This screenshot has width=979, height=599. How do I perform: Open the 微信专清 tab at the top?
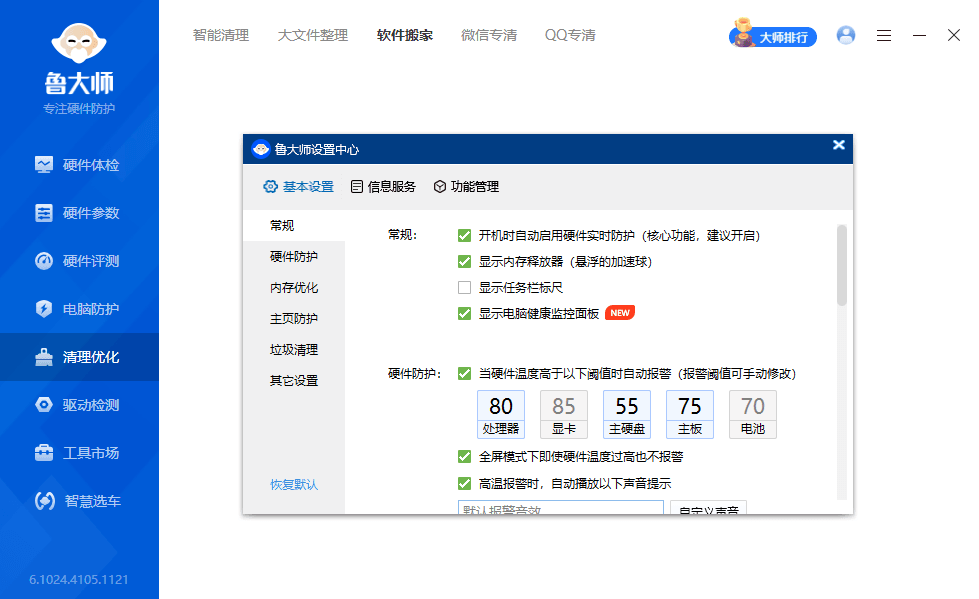489,34
